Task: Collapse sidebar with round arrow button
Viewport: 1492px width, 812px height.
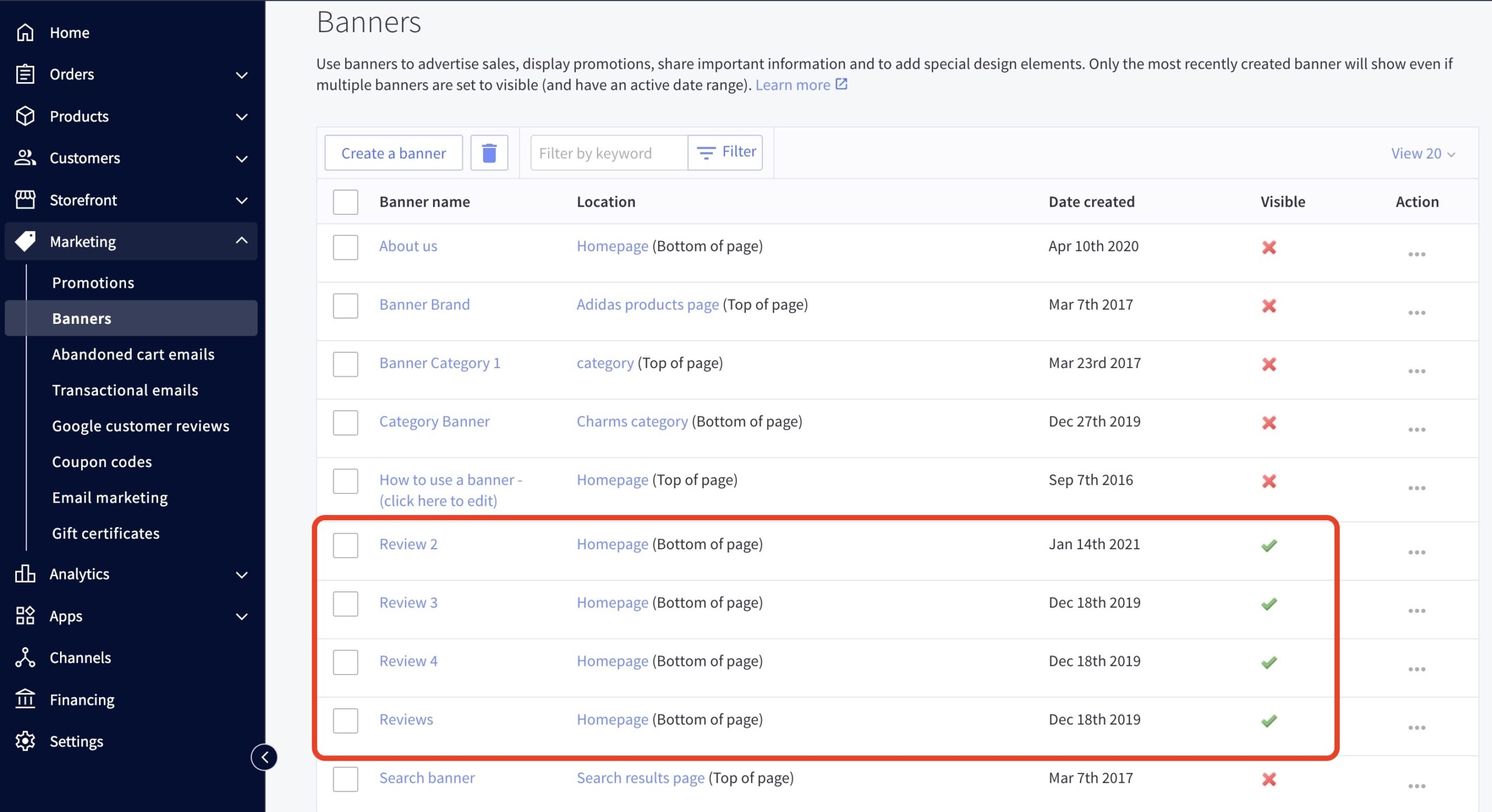Action: point(265,757)
